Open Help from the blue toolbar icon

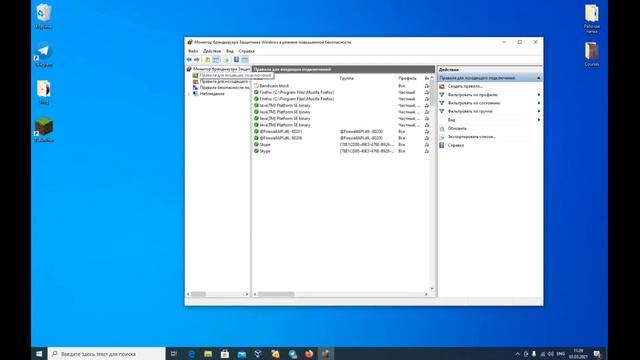pyautogui.click(x=236, y=60)
